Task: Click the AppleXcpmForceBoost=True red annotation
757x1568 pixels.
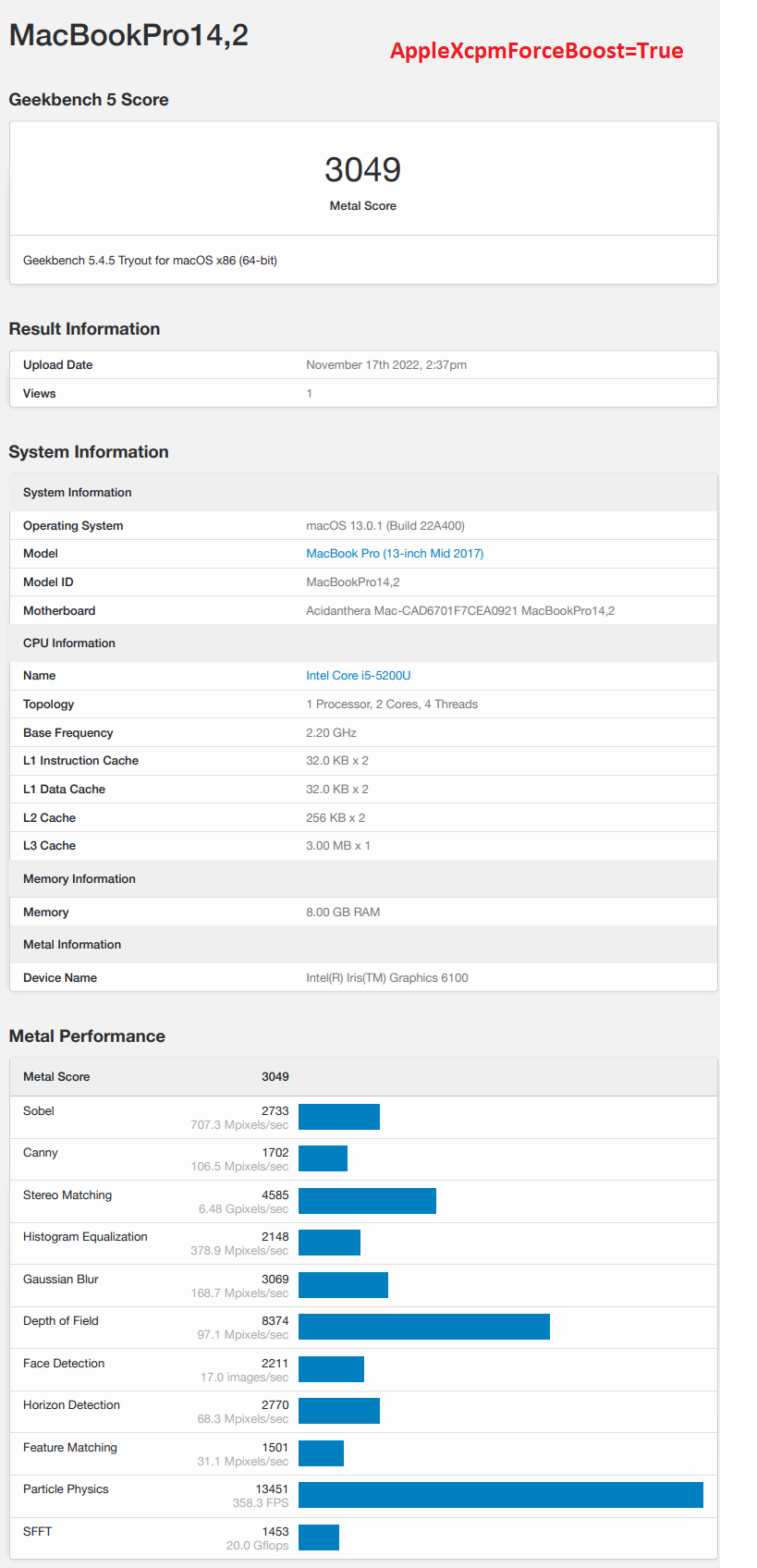Action: pos(537,51)
